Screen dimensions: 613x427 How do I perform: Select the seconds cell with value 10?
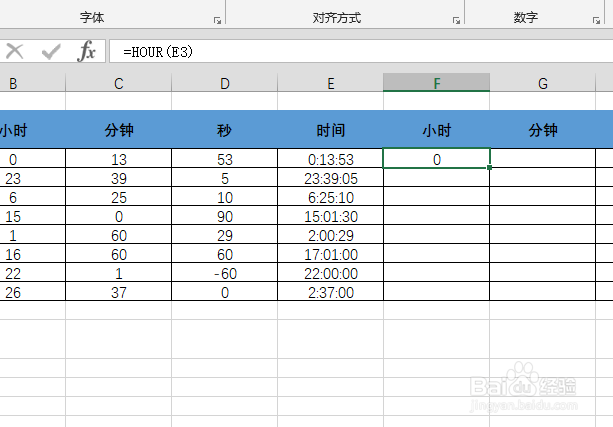pyautogui.click(x=225, y=197)
